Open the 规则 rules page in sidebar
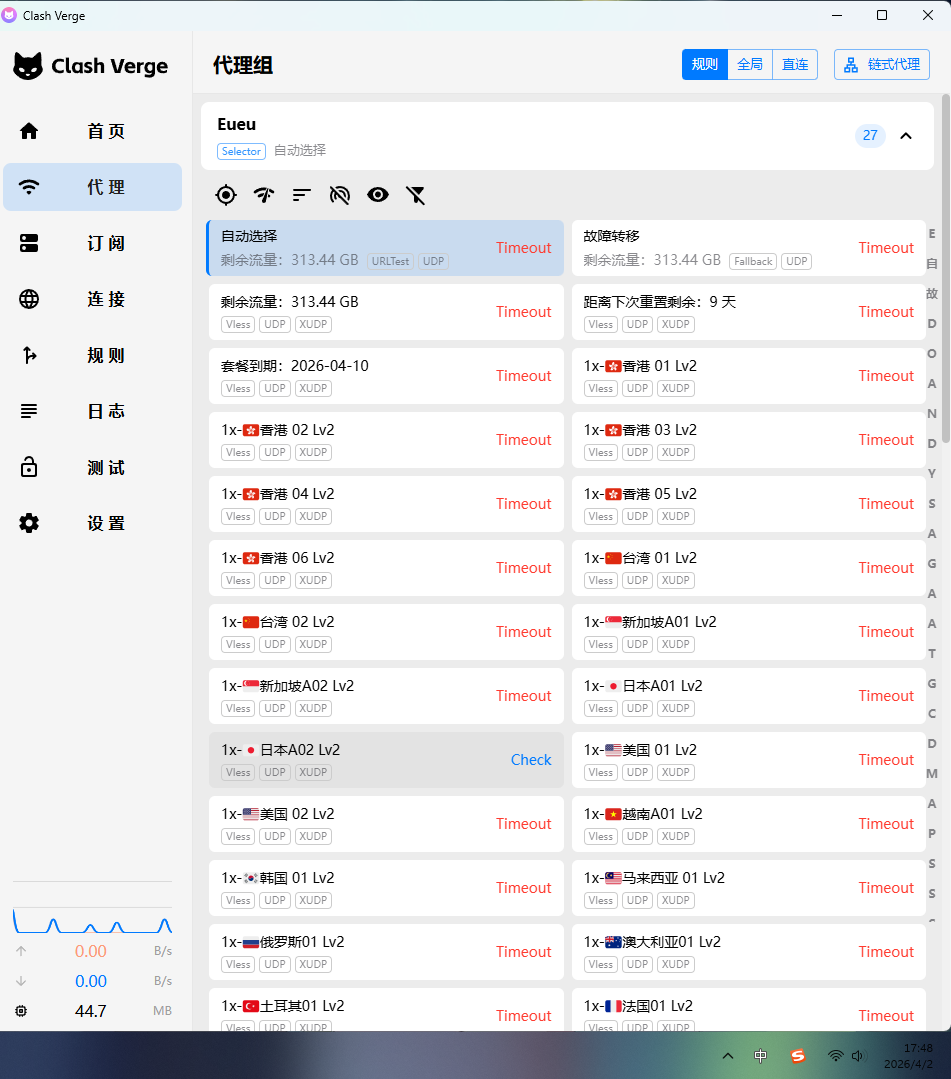The width and height of the screenshot is (951, 1079). pos(93,355)
